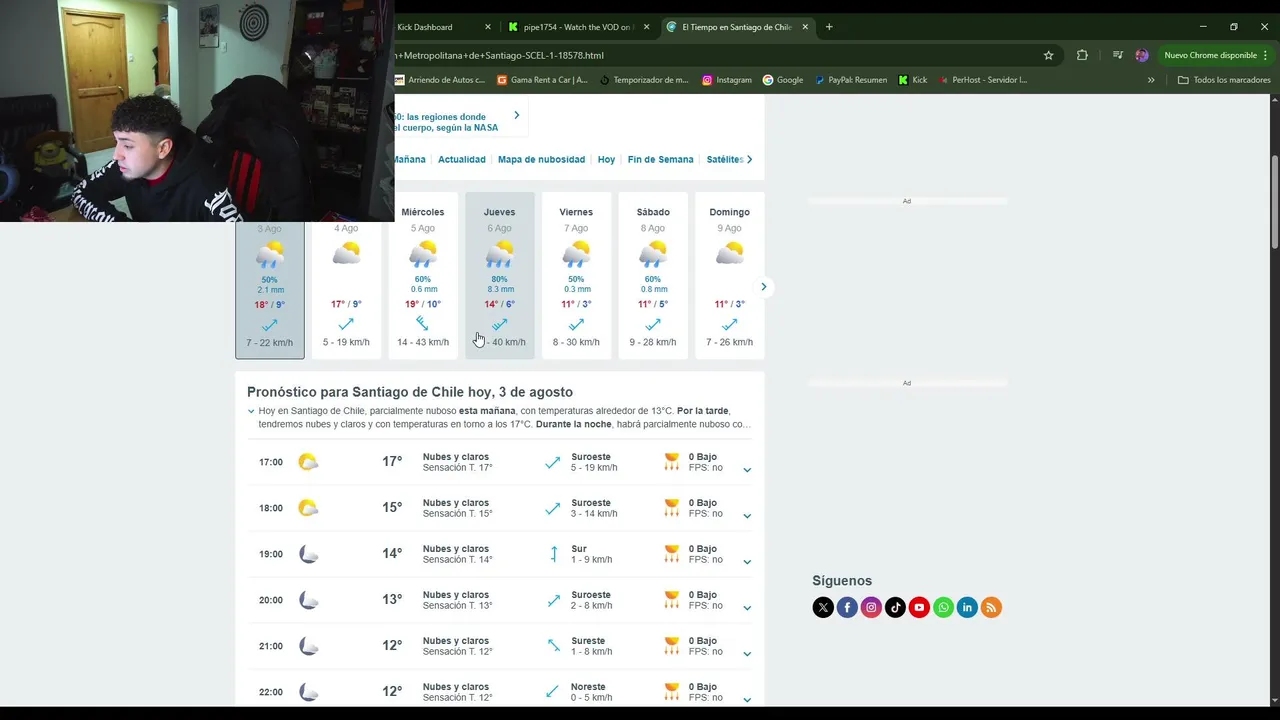Viewport: 1280px width, 720px height.
Task: Bookmark this page with the star icon
Action: tap(1048, 55)
